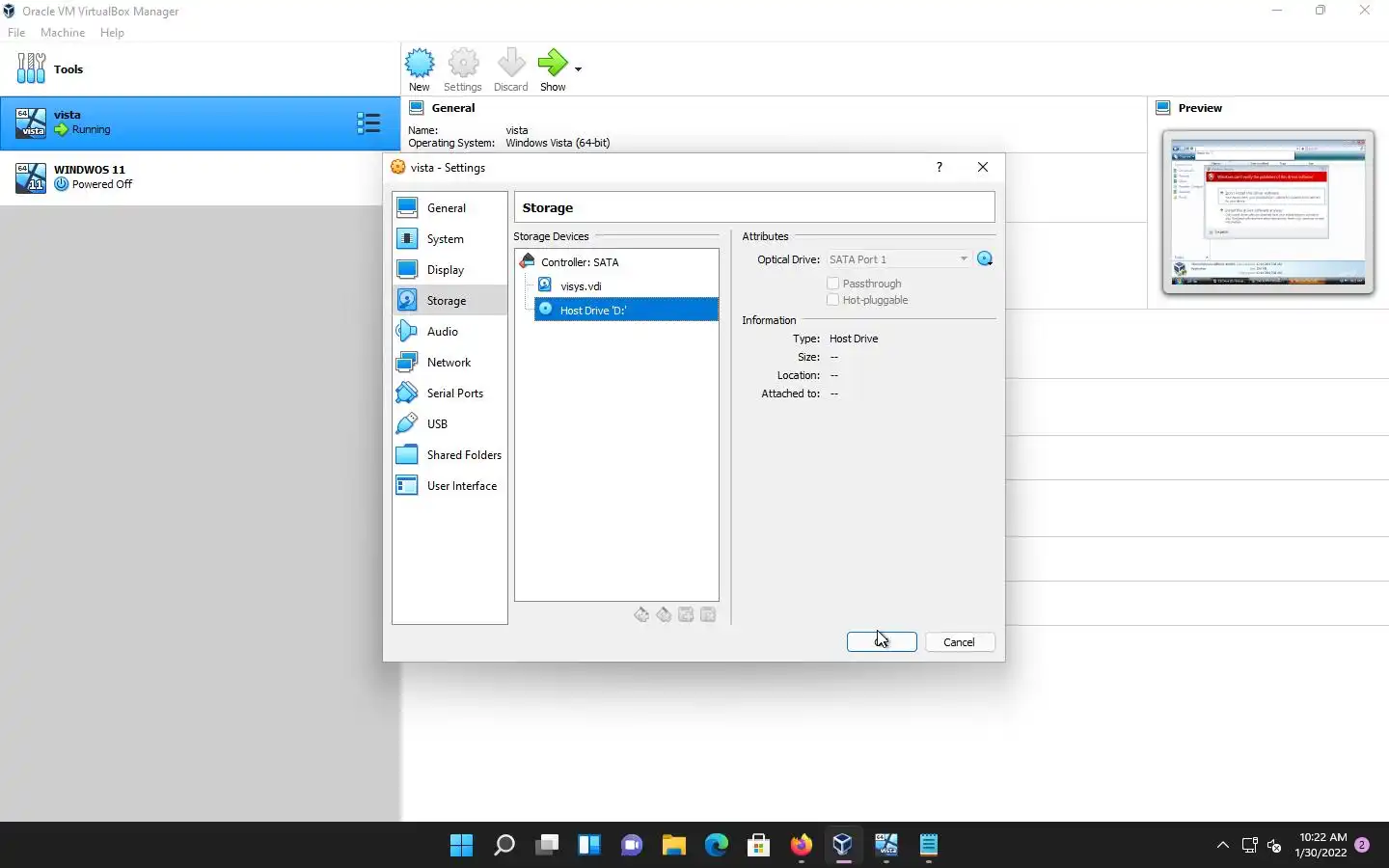The width and height of the screenshot is (1389, 868).
Task: Open the USB settings category
Action: tap(449, 423)
